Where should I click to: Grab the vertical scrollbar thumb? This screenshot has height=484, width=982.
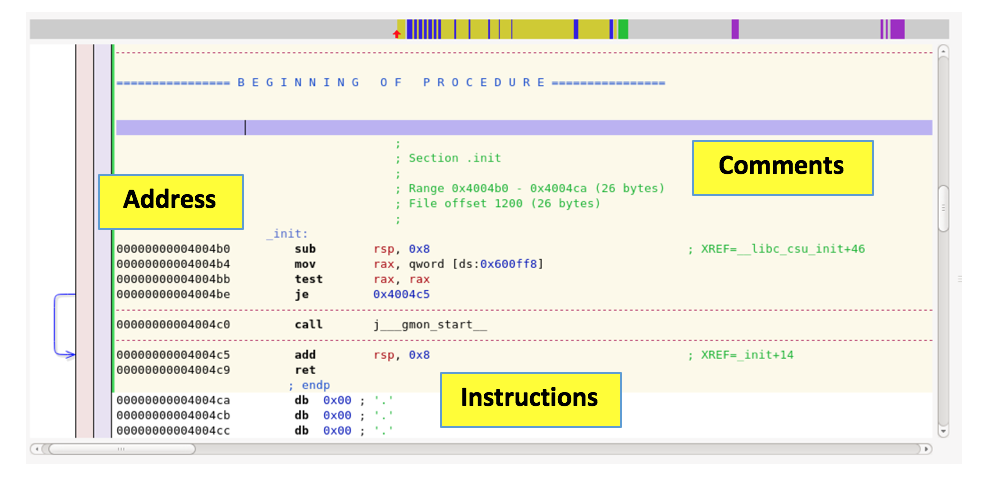(x=944, y=209)
